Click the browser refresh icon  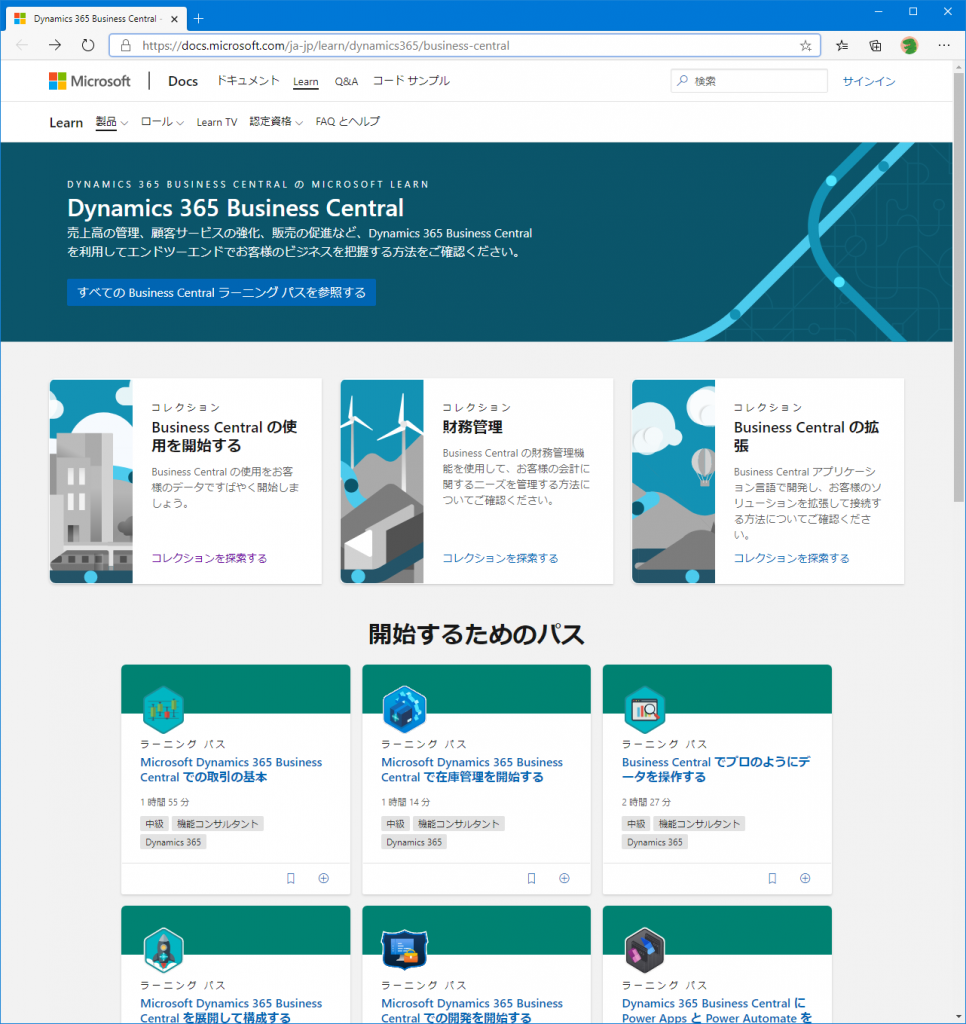tap(88, 45)
